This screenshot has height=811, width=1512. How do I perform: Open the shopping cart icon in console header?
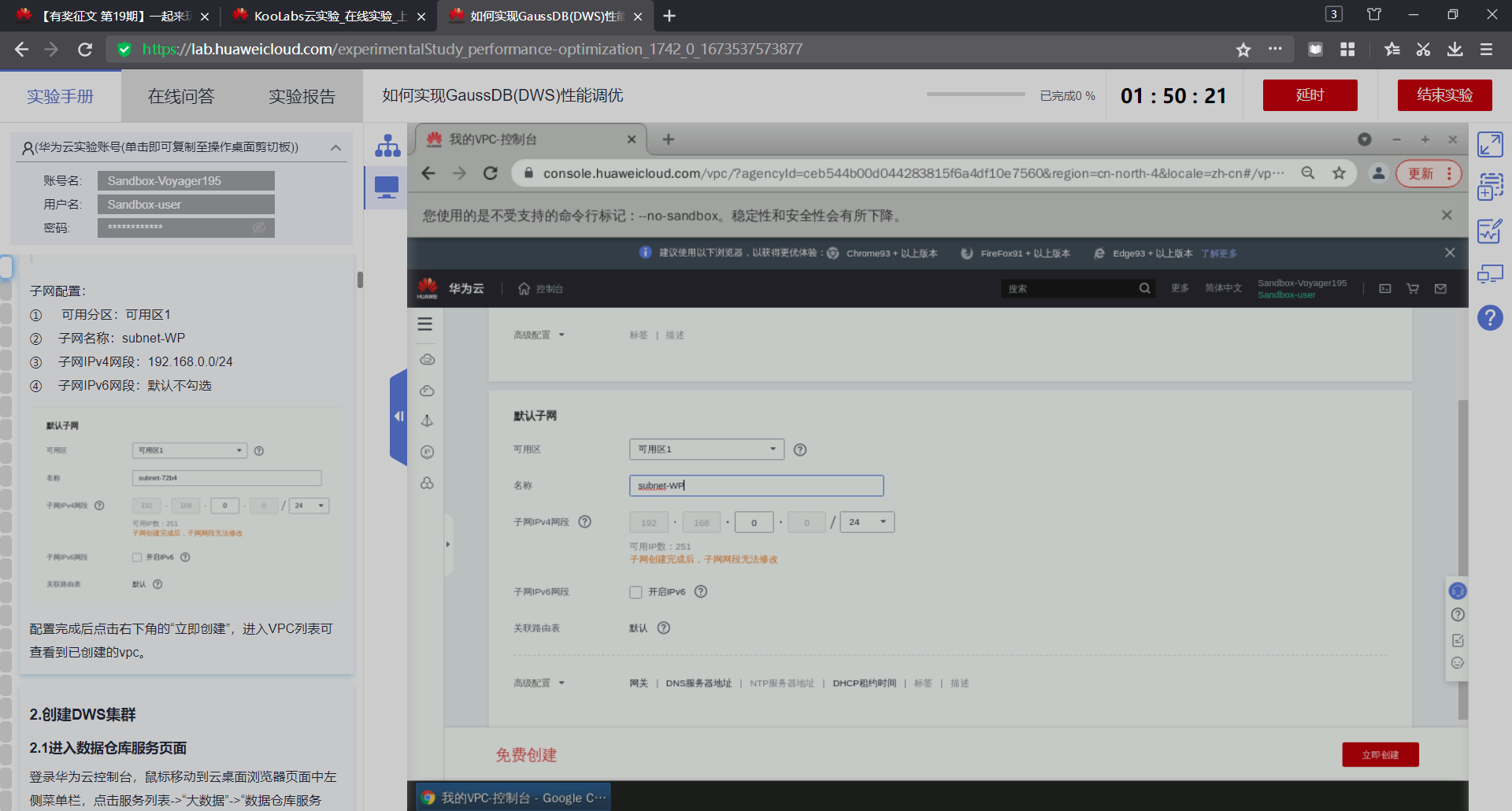tap(1413, 289)
